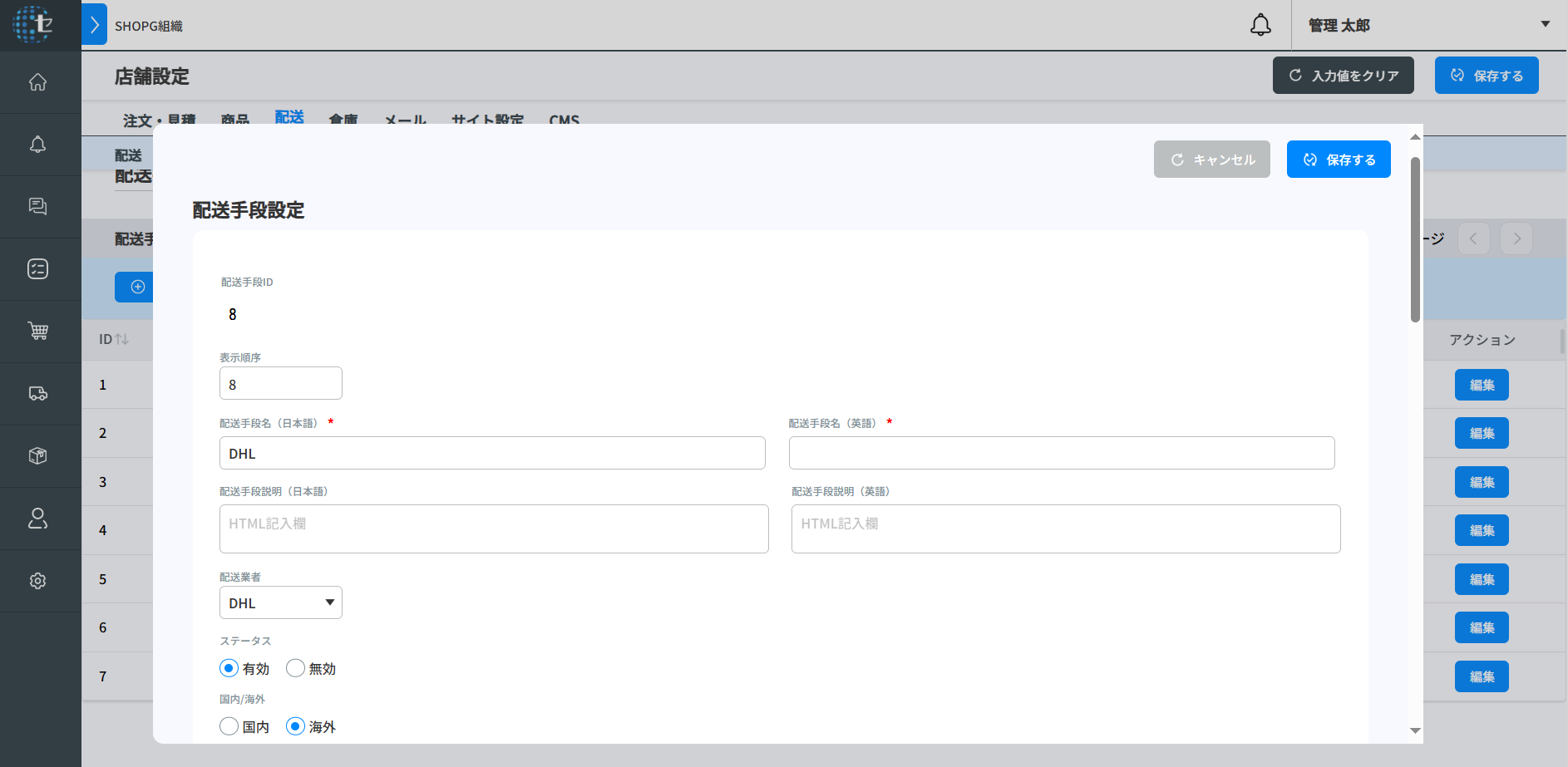
Task: Switch to the メール tab
Action: (x=406, y=120)
